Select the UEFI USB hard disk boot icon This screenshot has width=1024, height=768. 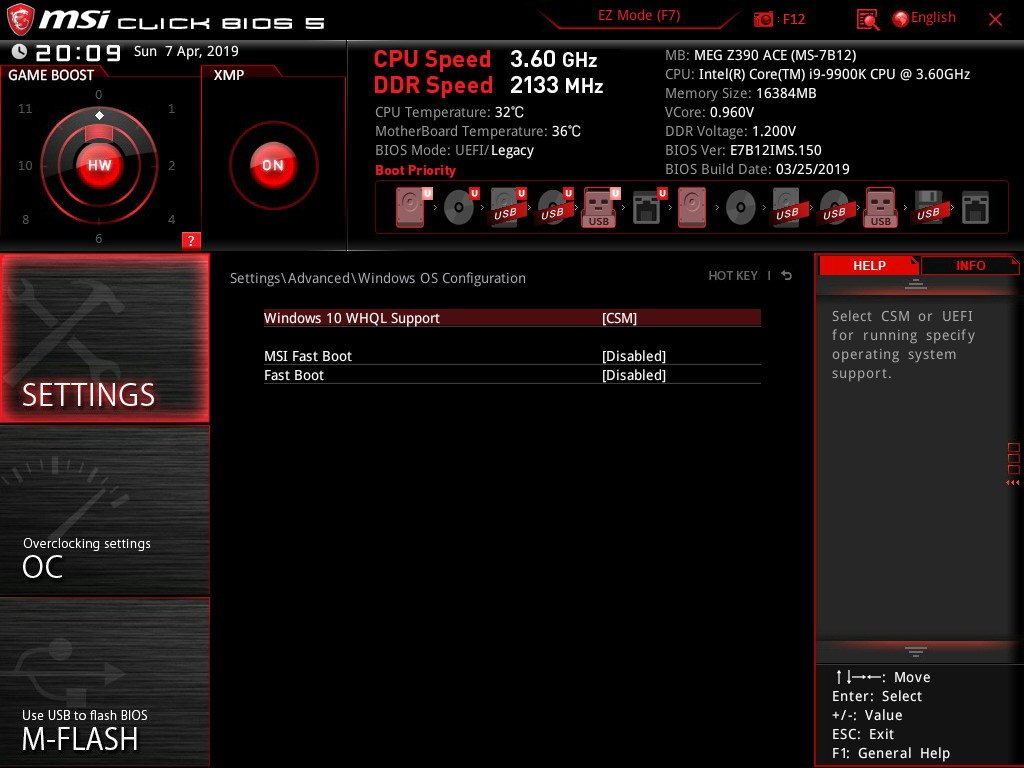pyautogui.click(x=508, y=207)
